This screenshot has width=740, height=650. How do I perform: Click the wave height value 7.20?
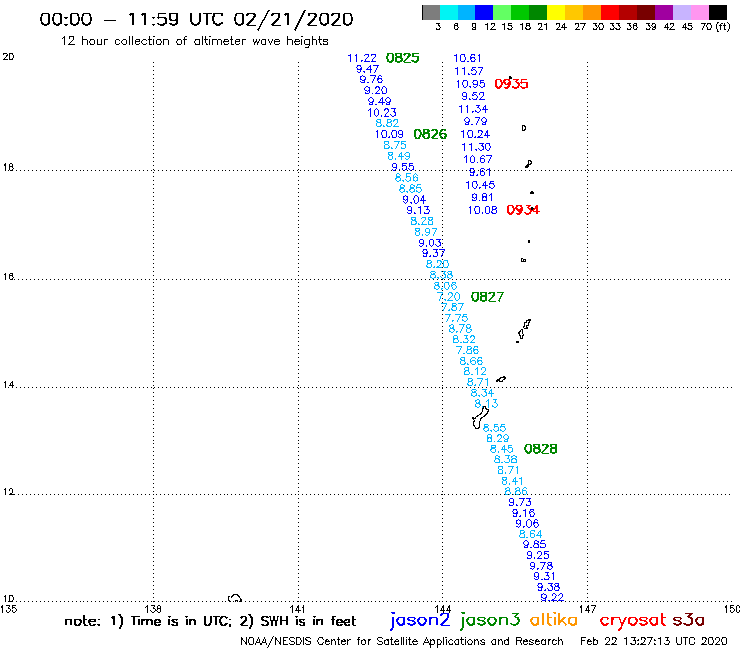coord(448,297)
